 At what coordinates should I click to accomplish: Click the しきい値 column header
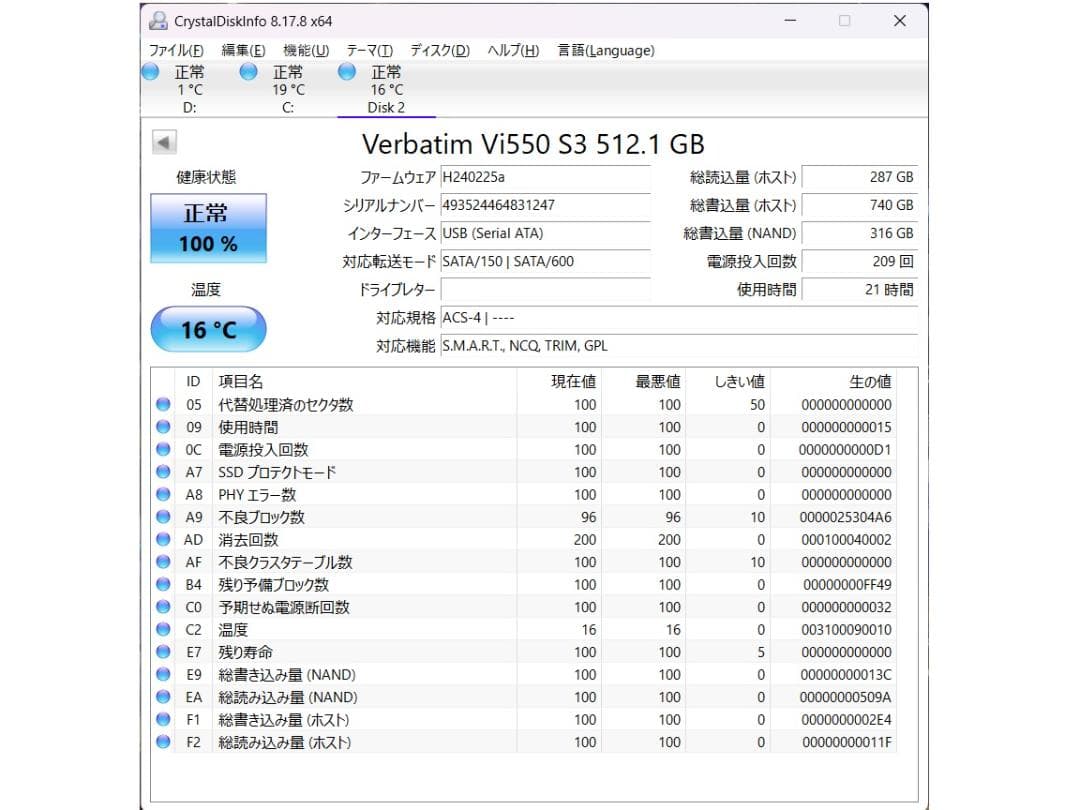click(x=728, y=382)
